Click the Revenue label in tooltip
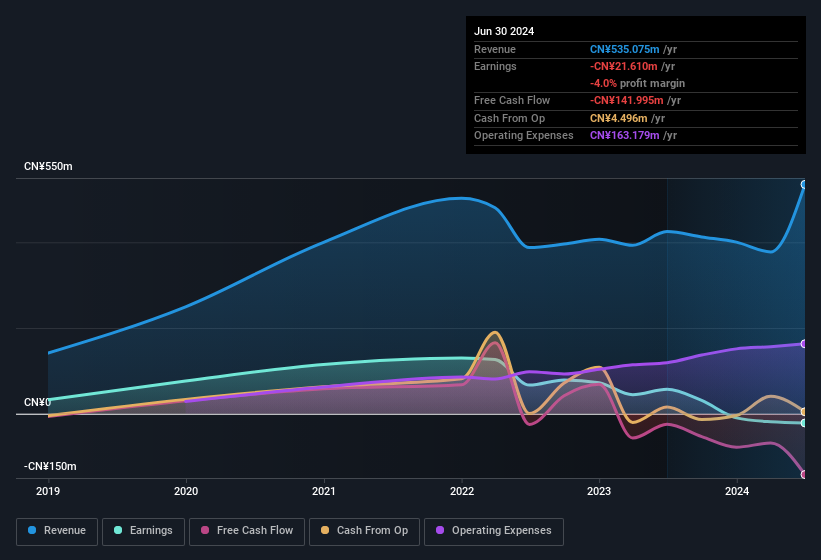 pos(495,49)
